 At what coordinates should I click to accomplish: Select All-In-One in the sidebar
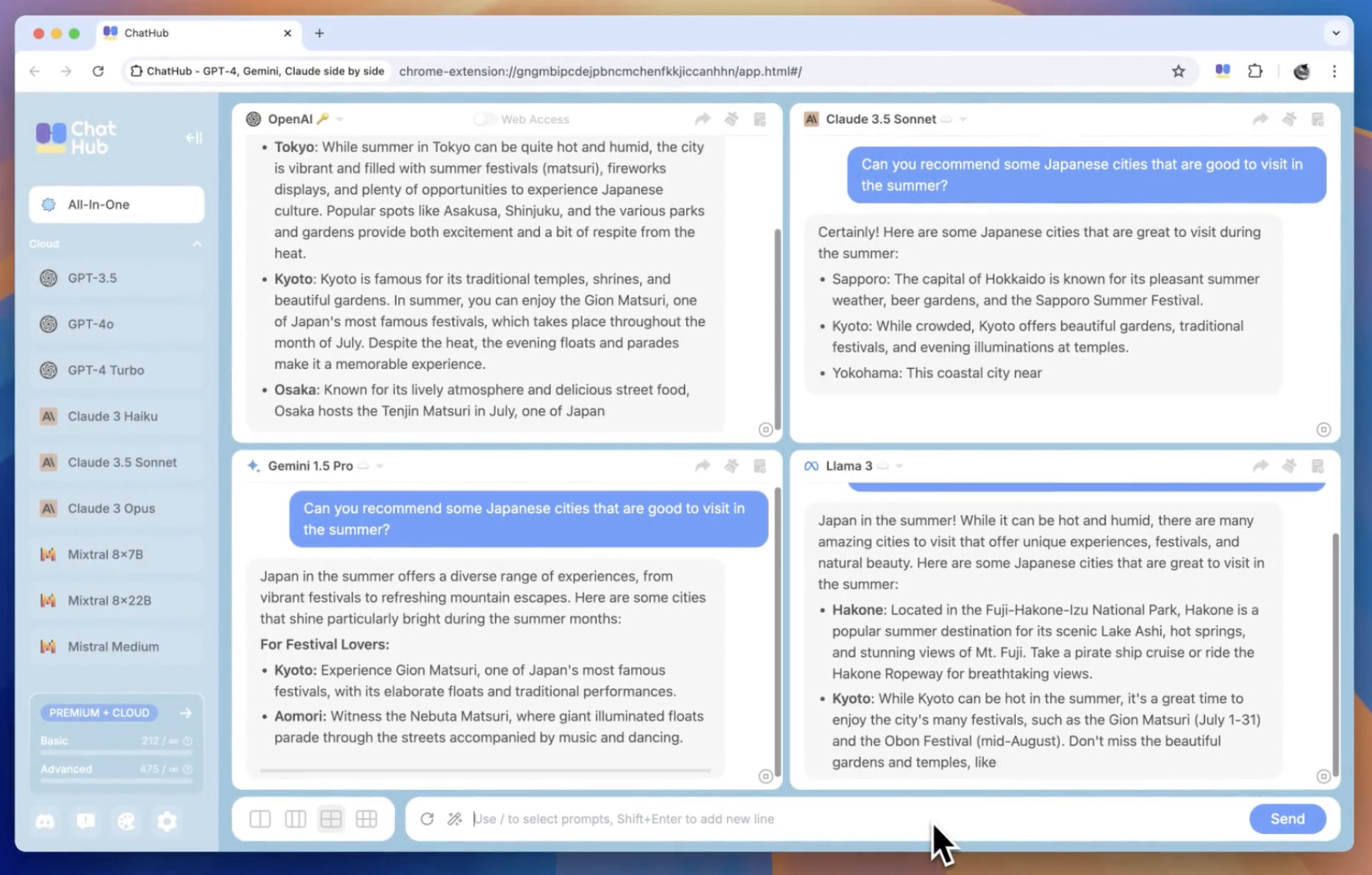(x=116, y=204)
